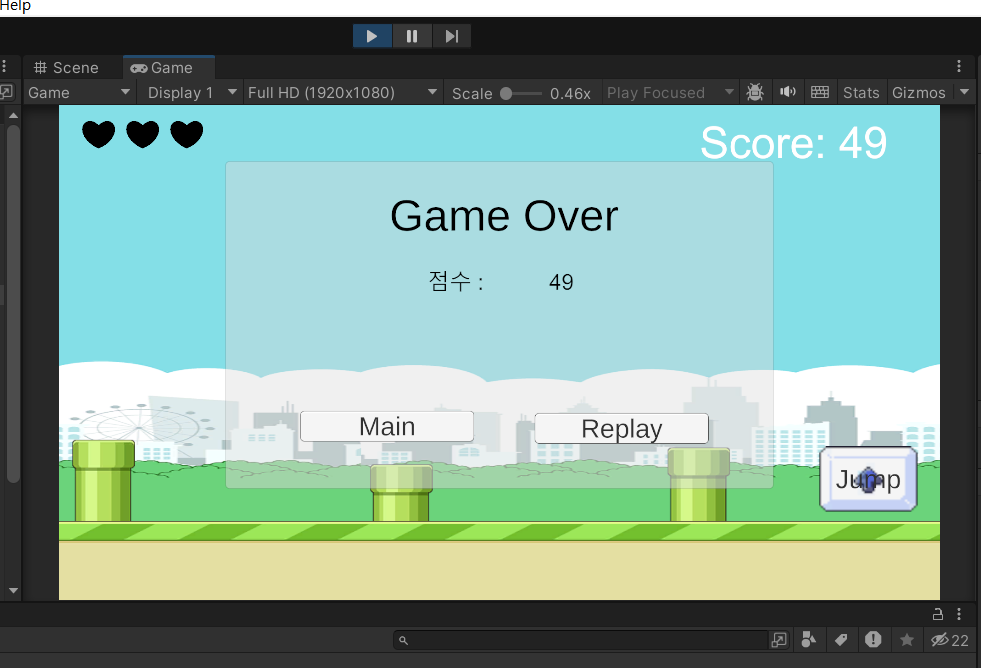Click the magnifier search icon
The image size is (981, 668).
point(404,640)
